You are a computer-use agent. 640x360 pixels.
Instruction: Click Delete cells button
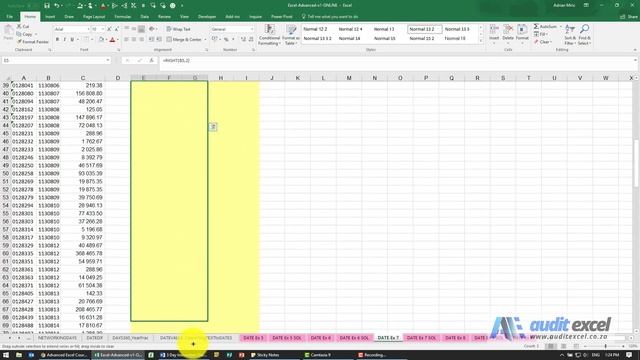508,33
